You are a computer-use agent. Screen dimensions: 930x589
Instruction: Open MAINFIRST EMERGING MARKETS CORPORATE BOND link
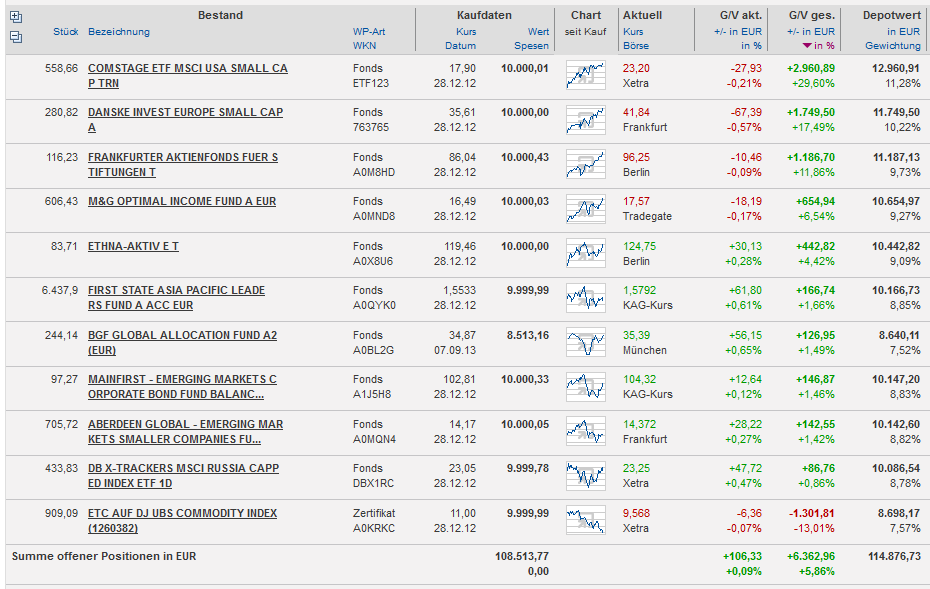(x=182, y=387)
